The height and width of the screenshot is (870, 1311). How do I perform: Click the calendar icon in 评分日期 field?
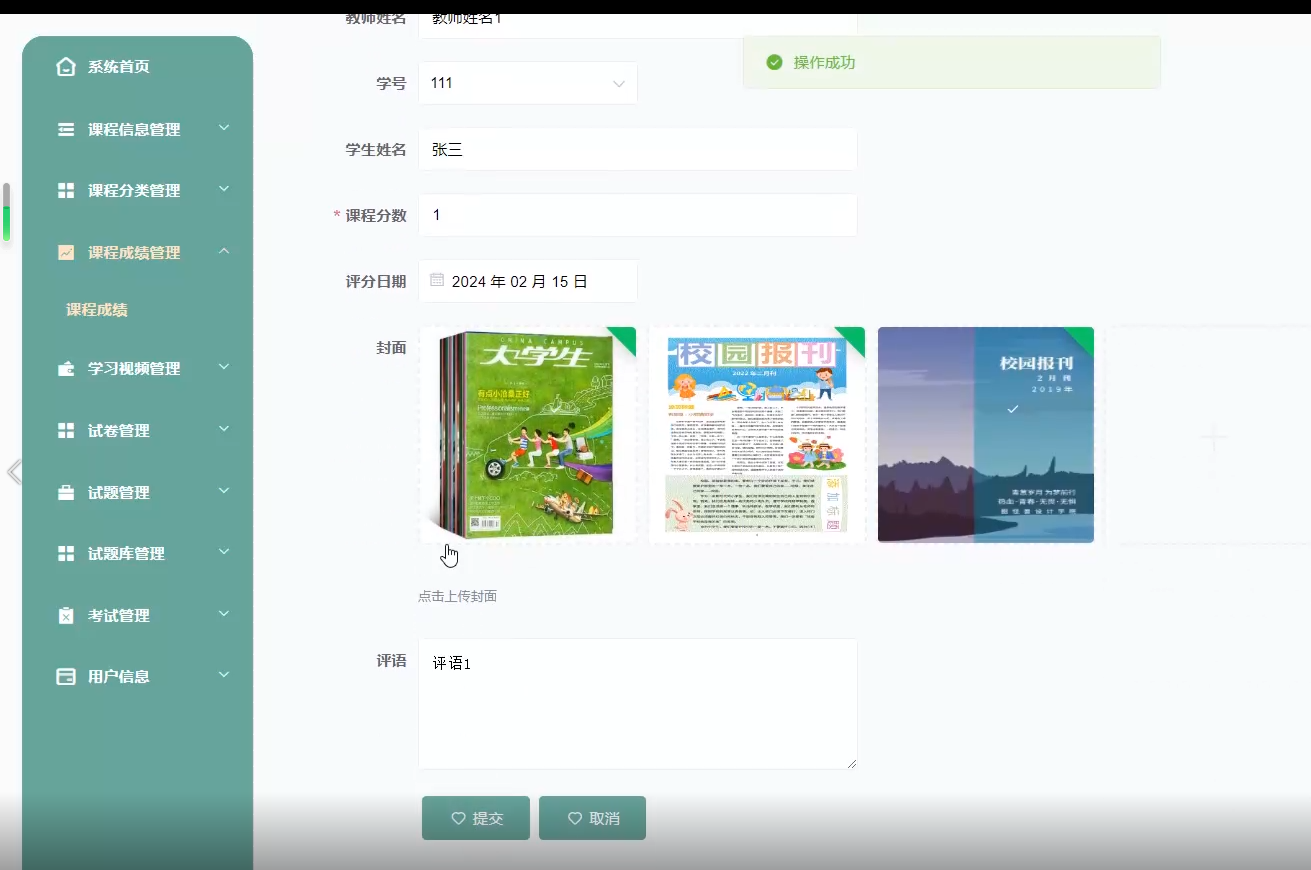coord(437,281)
